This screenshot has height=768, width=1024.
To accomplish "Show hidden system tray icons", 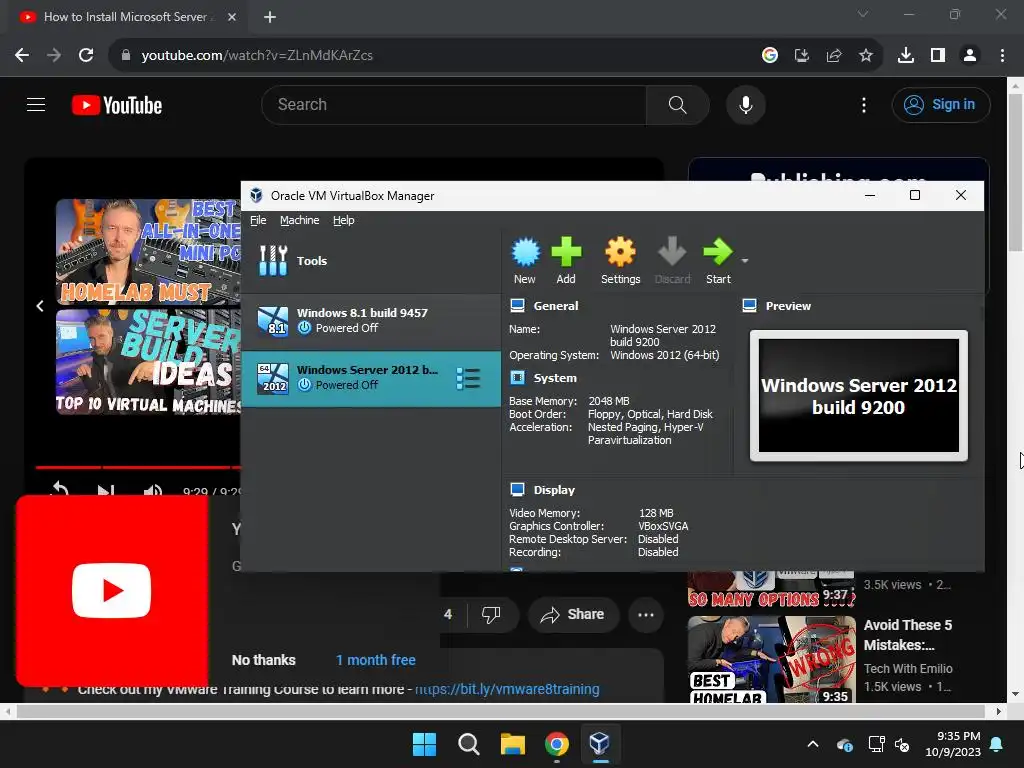I will [x=813, y=744].
